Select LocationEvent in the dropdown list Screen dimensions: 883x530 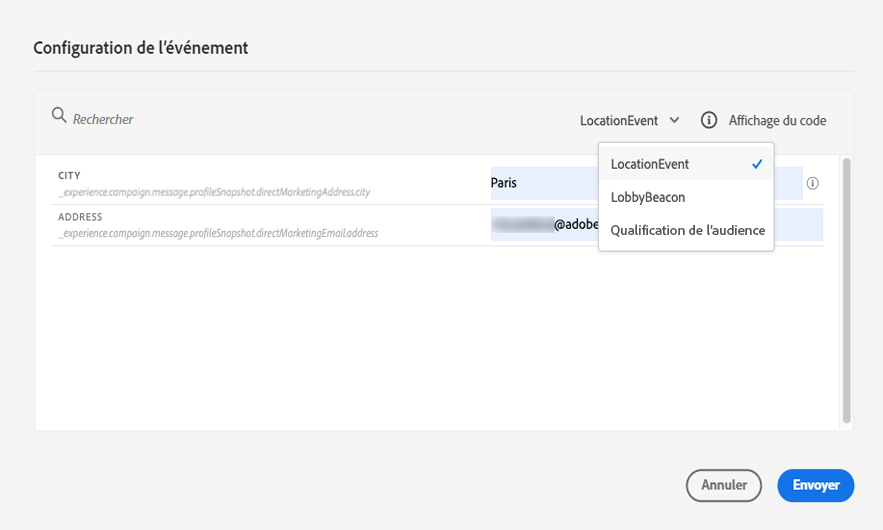click(650, 164)
